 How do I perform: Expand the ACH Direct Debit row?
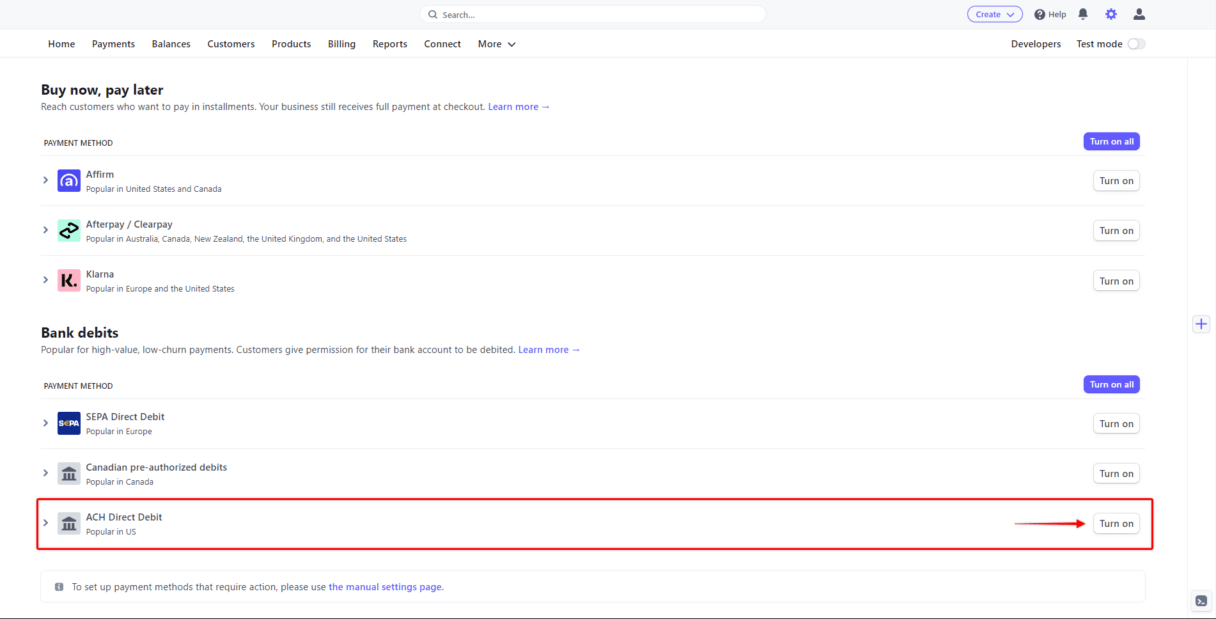point(46,523)
